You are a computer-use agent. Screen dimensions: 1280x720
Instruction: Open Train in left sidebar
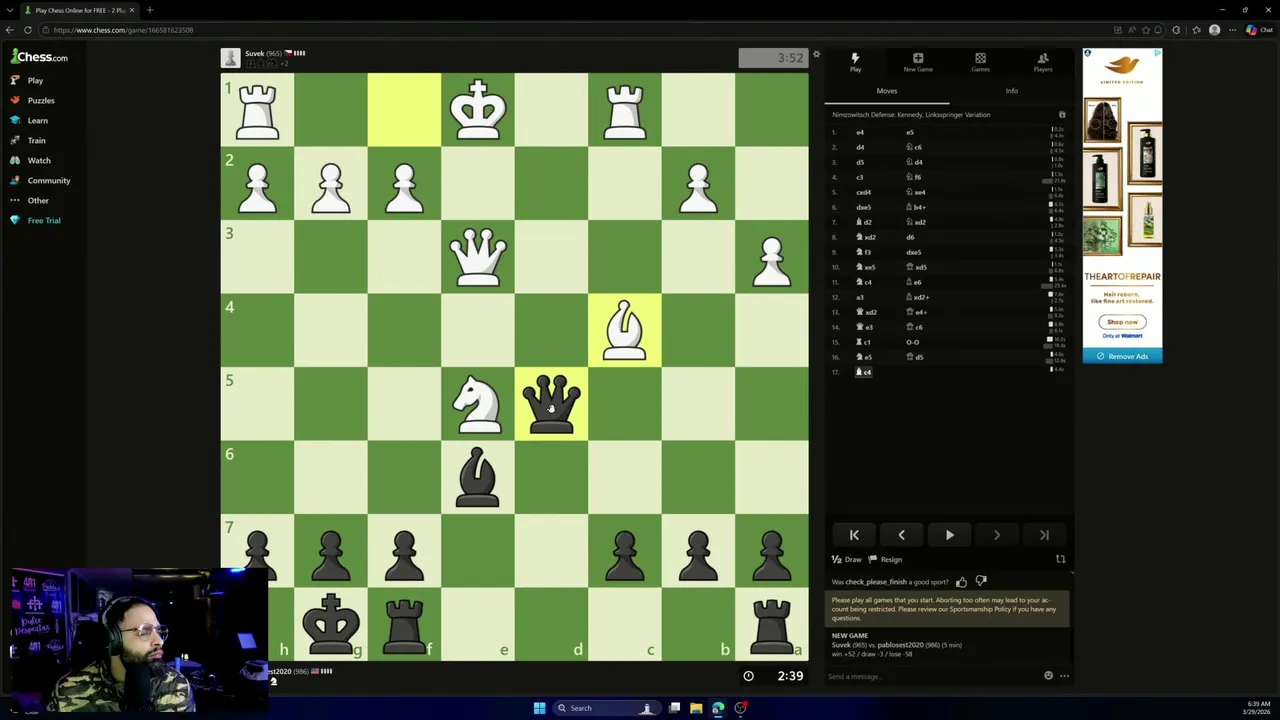(x=29, y=140)
